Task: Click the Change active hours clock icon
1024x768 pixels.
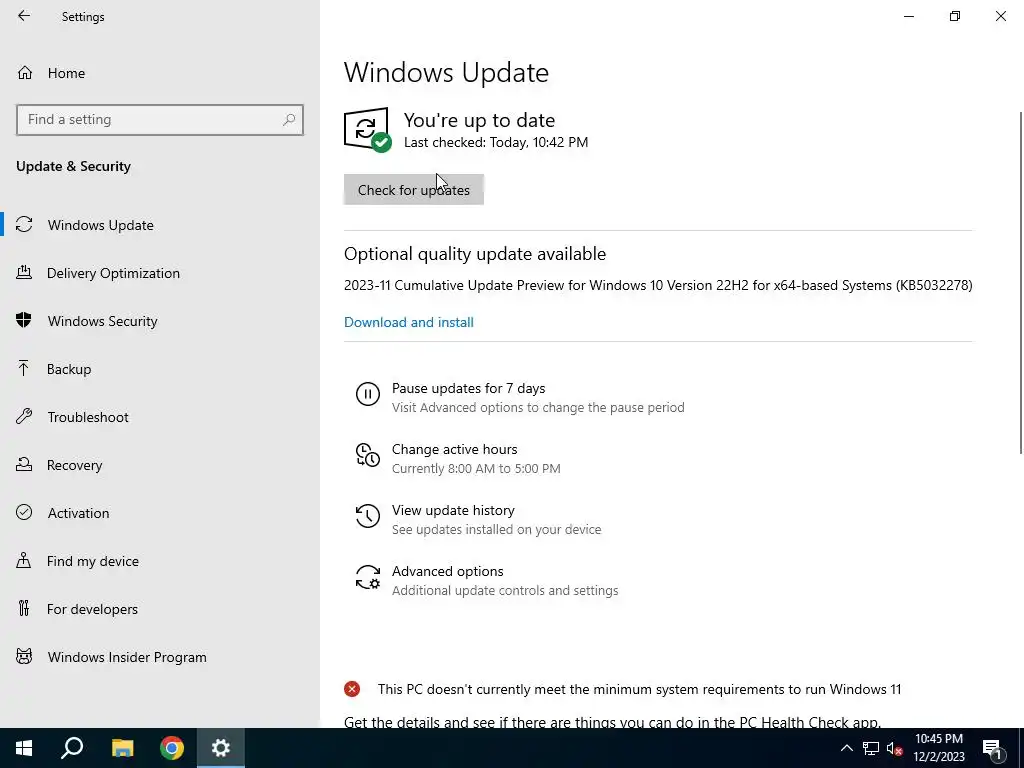Action: click(x=368, y=455)
